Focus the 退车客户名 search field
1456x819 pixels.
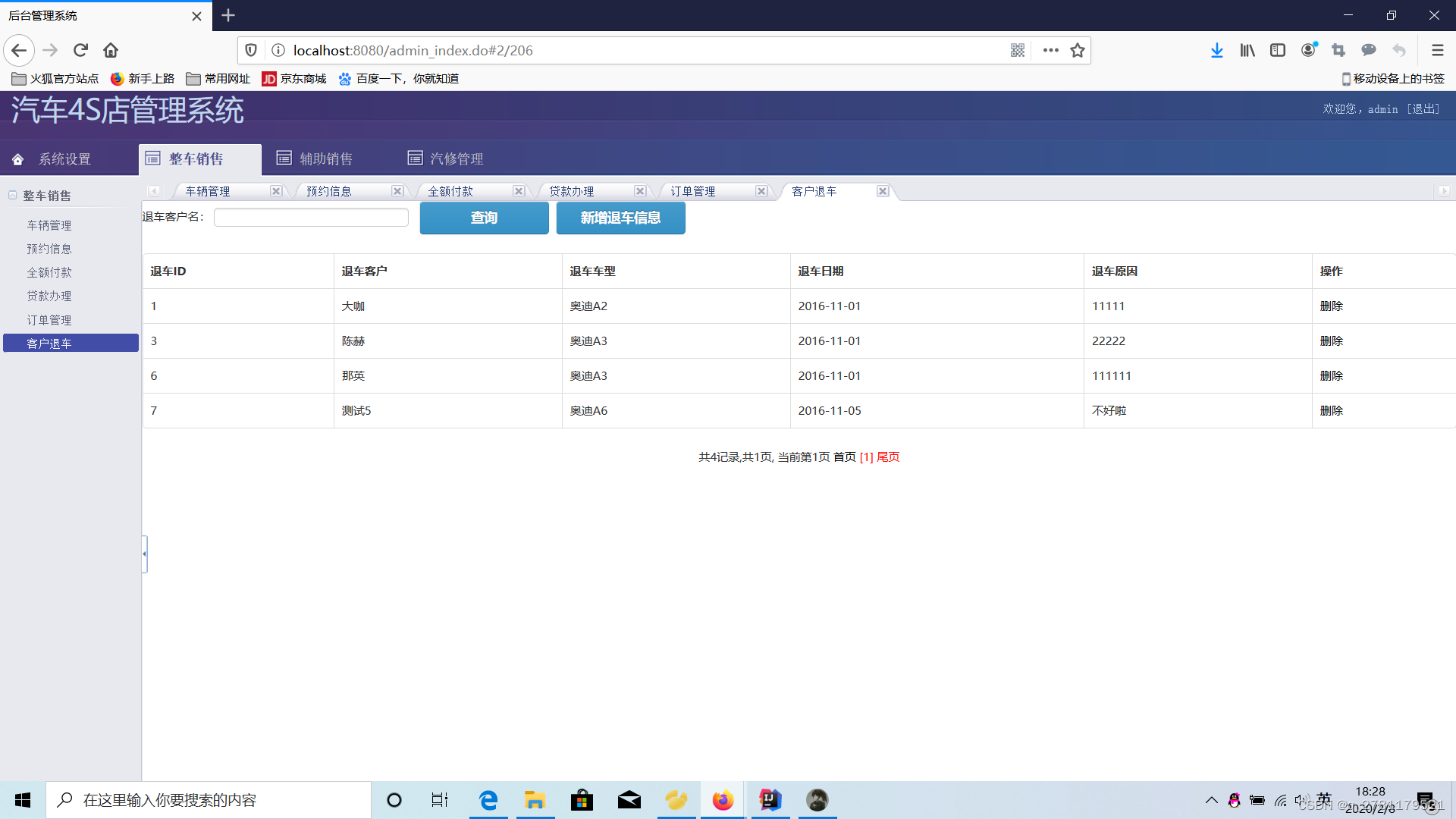point(311,218)
